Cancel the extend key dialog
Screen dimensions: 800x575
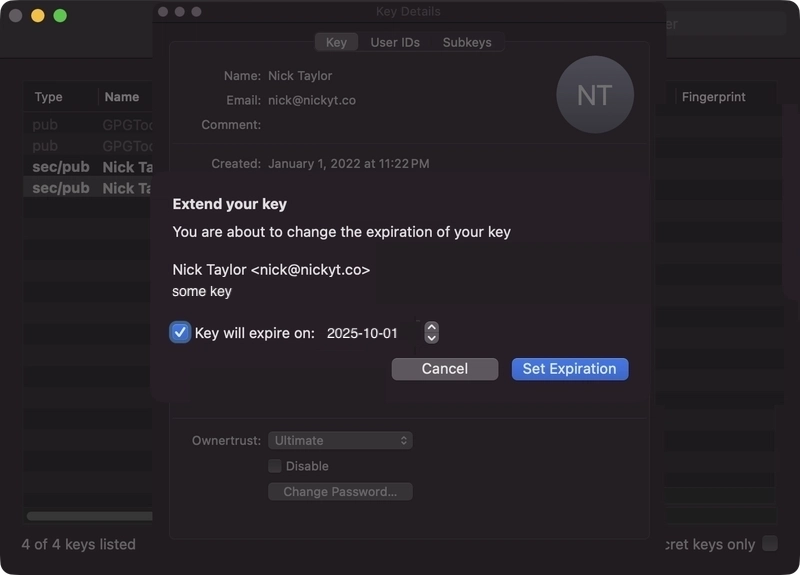[445, 369]
